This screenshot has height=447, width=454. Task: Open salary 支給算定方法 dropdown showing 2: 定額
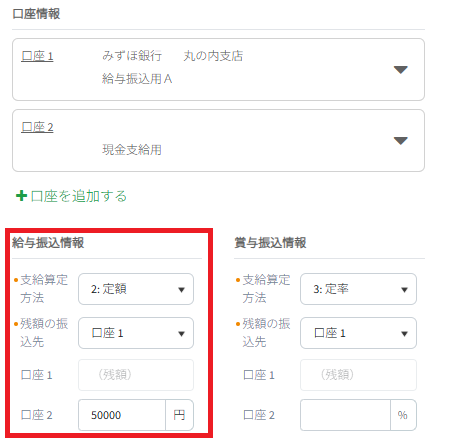(x=136, y=289)
